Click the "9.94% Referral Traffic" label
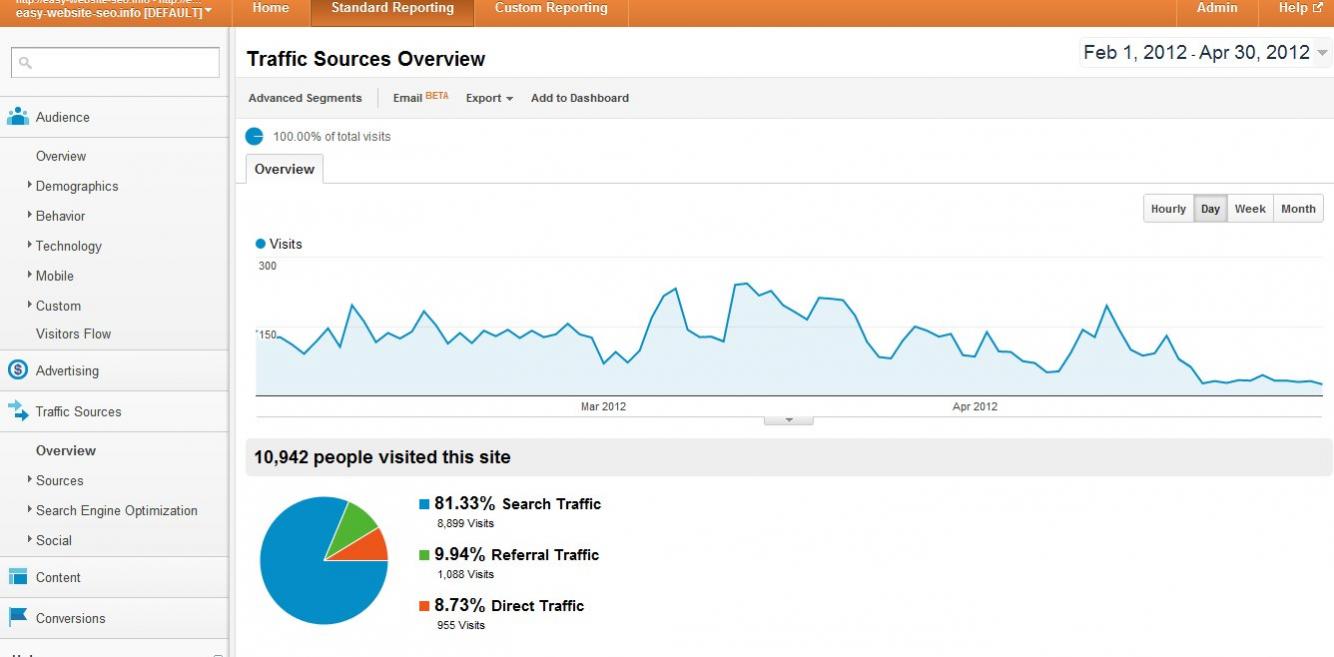Image resolution: width=1334 pixels, height=657 pixels. click(x=517, y=555)
